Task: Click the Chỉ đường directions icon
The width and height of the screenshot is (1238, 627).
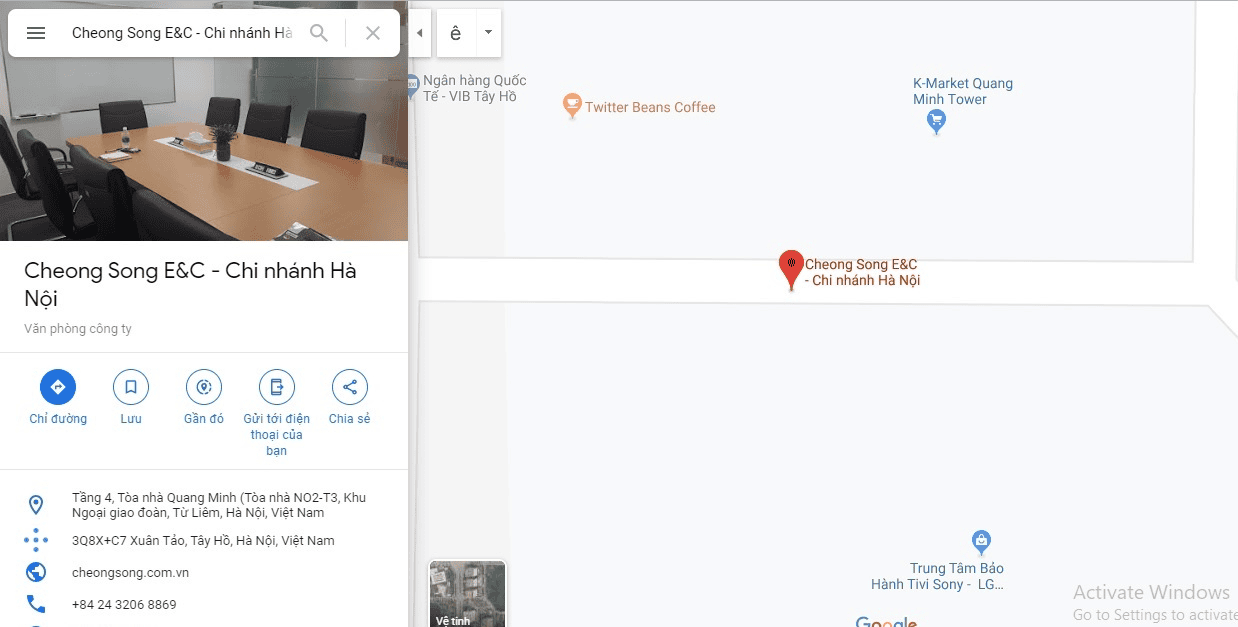Action: 58,387
